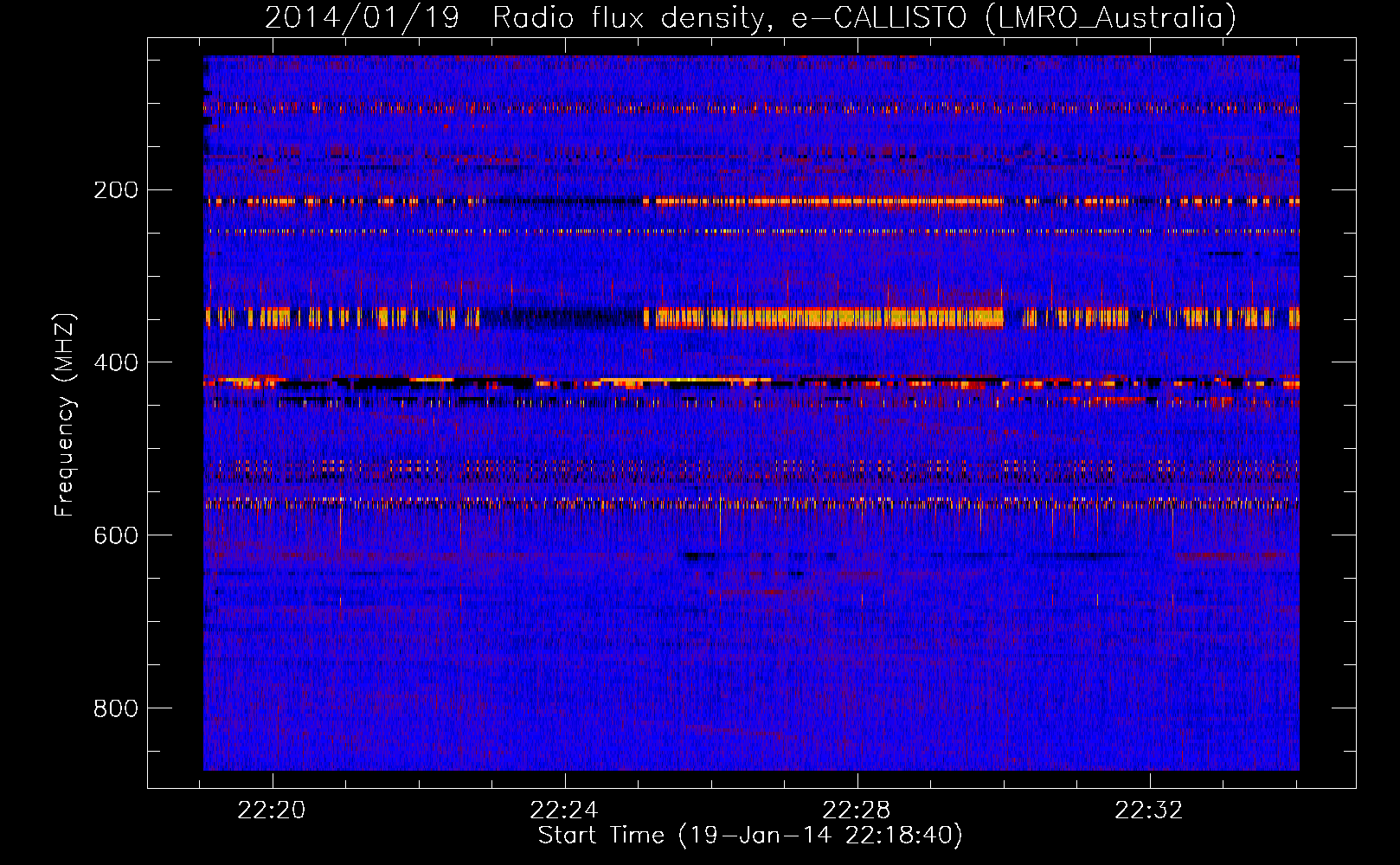Click the 'Frequency (MHZ)' axis label

[x=65, y=415]
